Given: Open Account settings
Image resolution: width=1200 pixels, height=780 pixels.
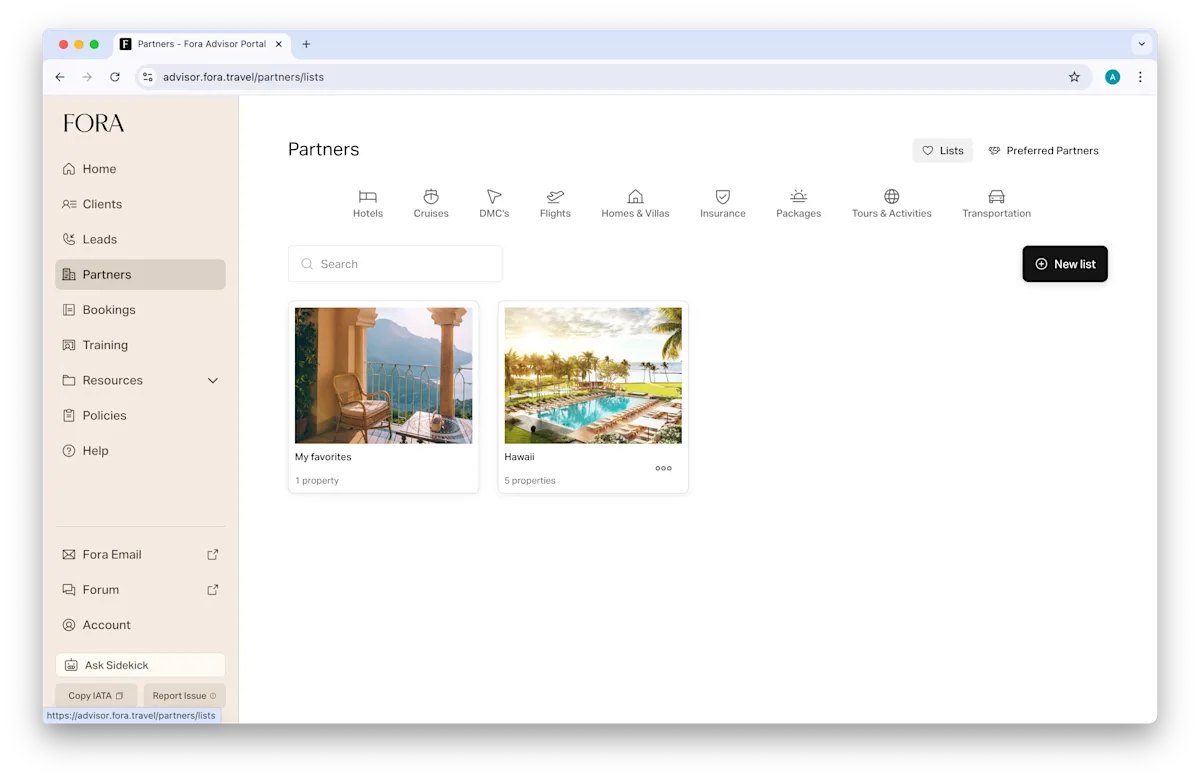Looking at the screenshot, I should [x=140, y=625].
